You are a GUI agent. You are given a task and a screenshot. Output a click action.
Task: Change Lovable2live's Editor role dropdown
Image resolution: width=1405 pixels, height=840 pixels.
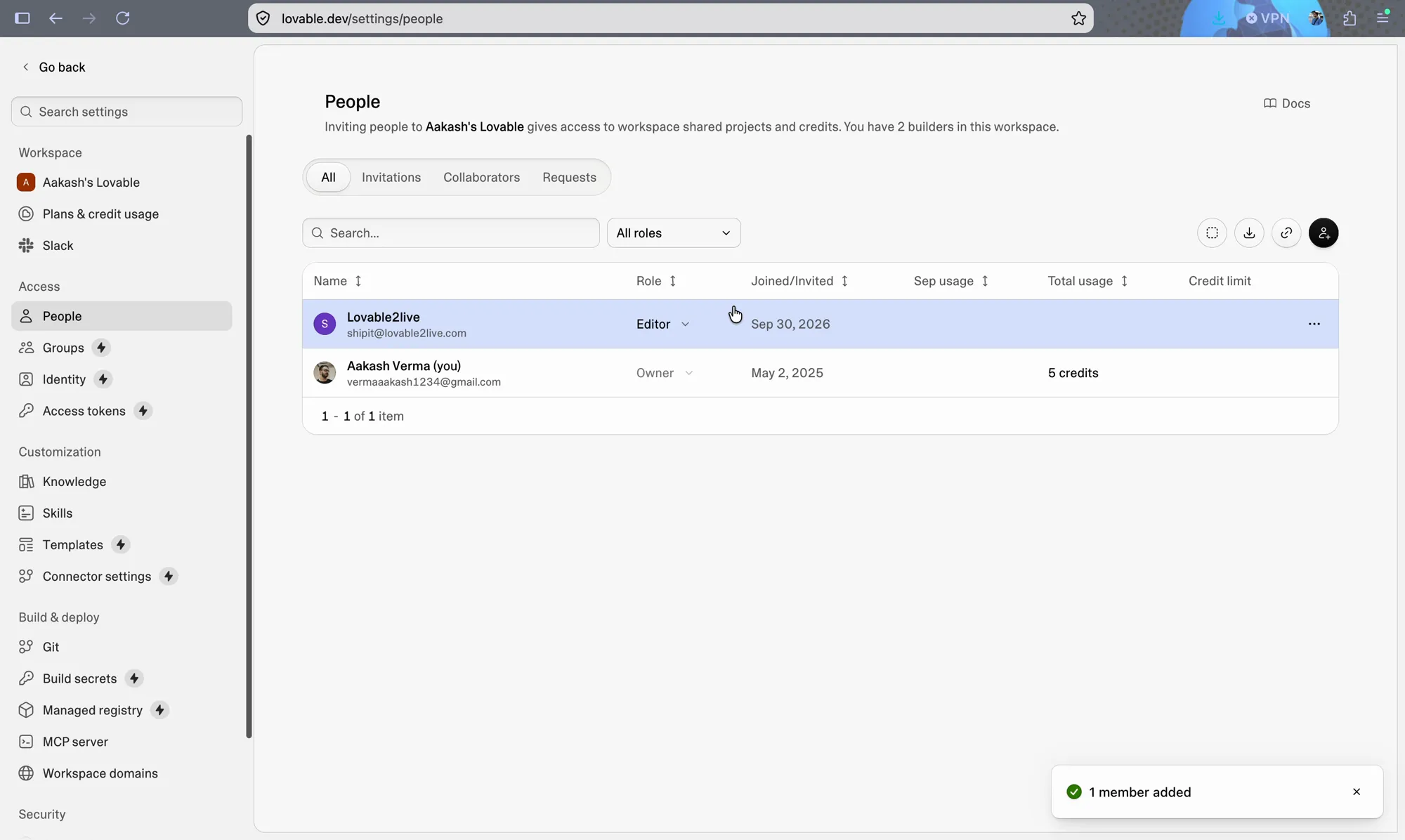tap(663, 324)
